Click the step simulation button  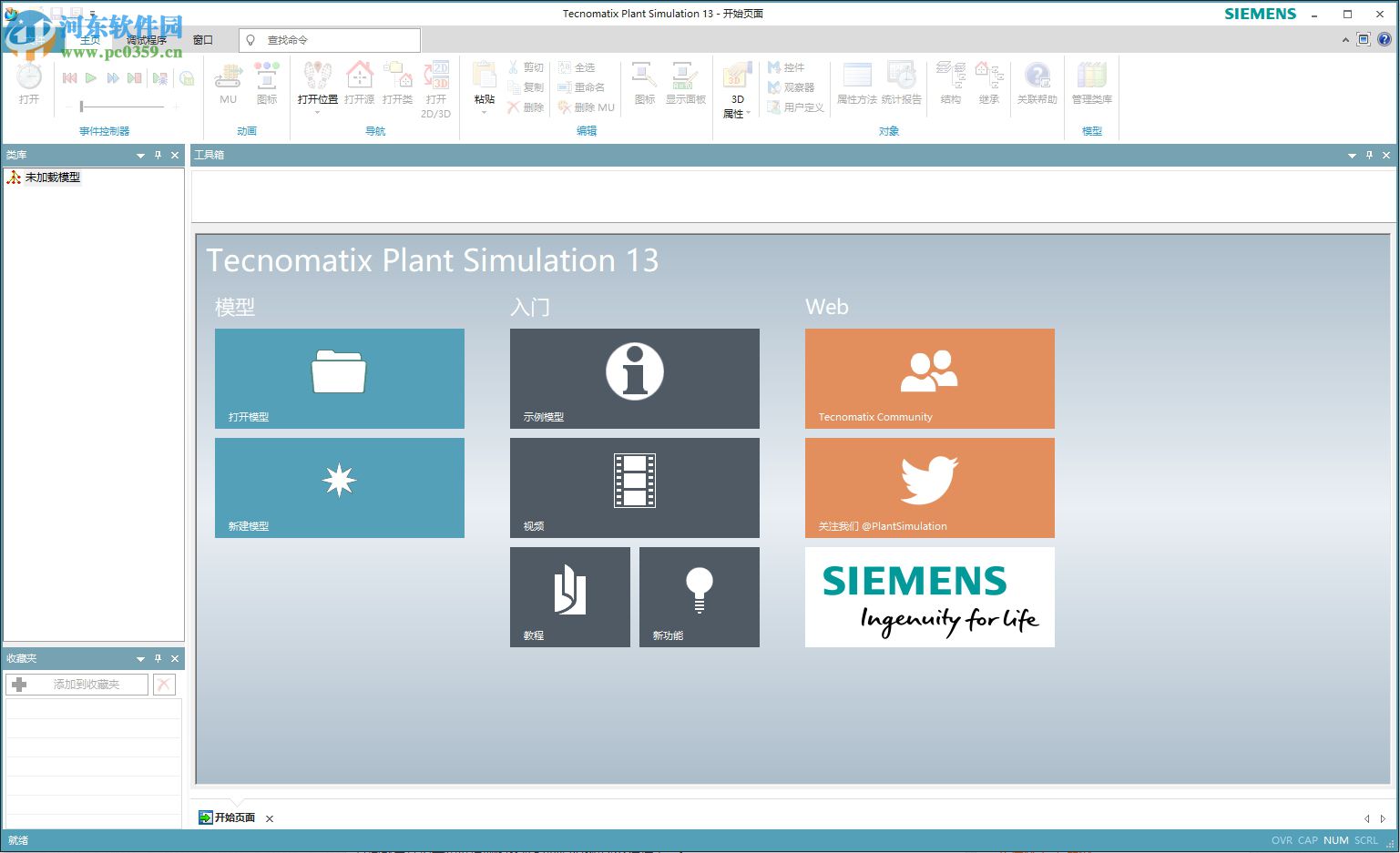(x=135, y=78)
